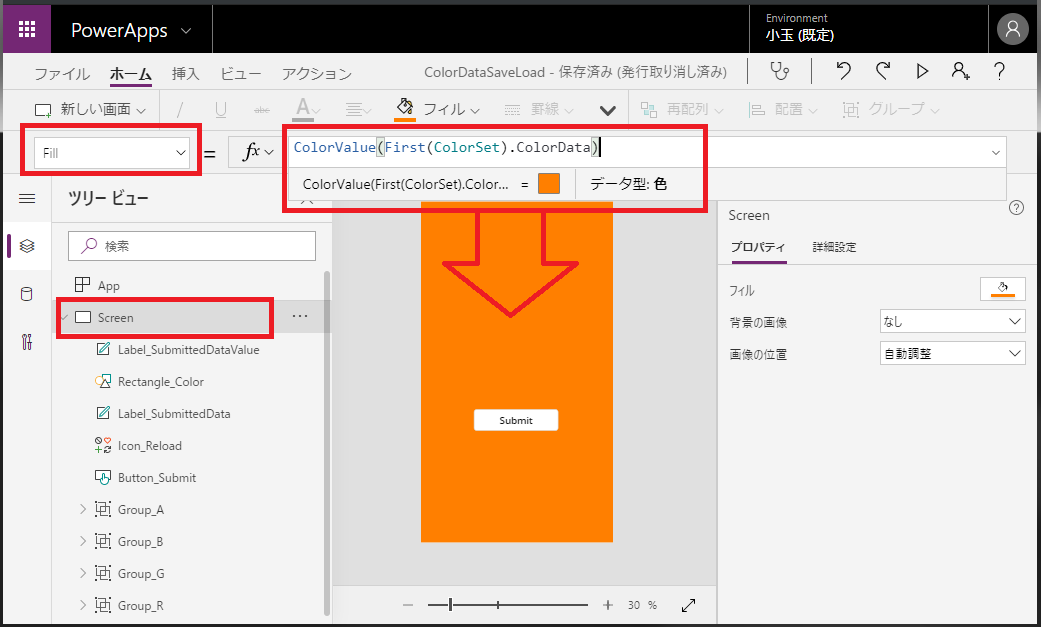Image resolution: width=1041 pixels, height=627 pixels.
Task: Switch to the プロパティ tab
Action: click(758, 247)
